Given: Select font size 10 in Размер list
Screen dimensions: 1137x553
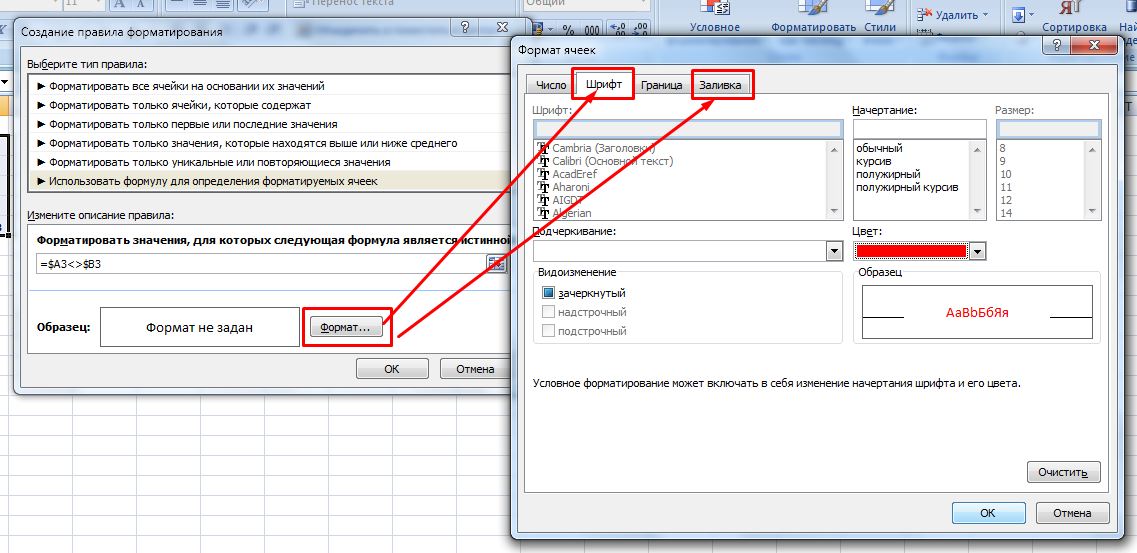Looking at the screenshot, I should pyautogui.click(x=1005, y=174).
